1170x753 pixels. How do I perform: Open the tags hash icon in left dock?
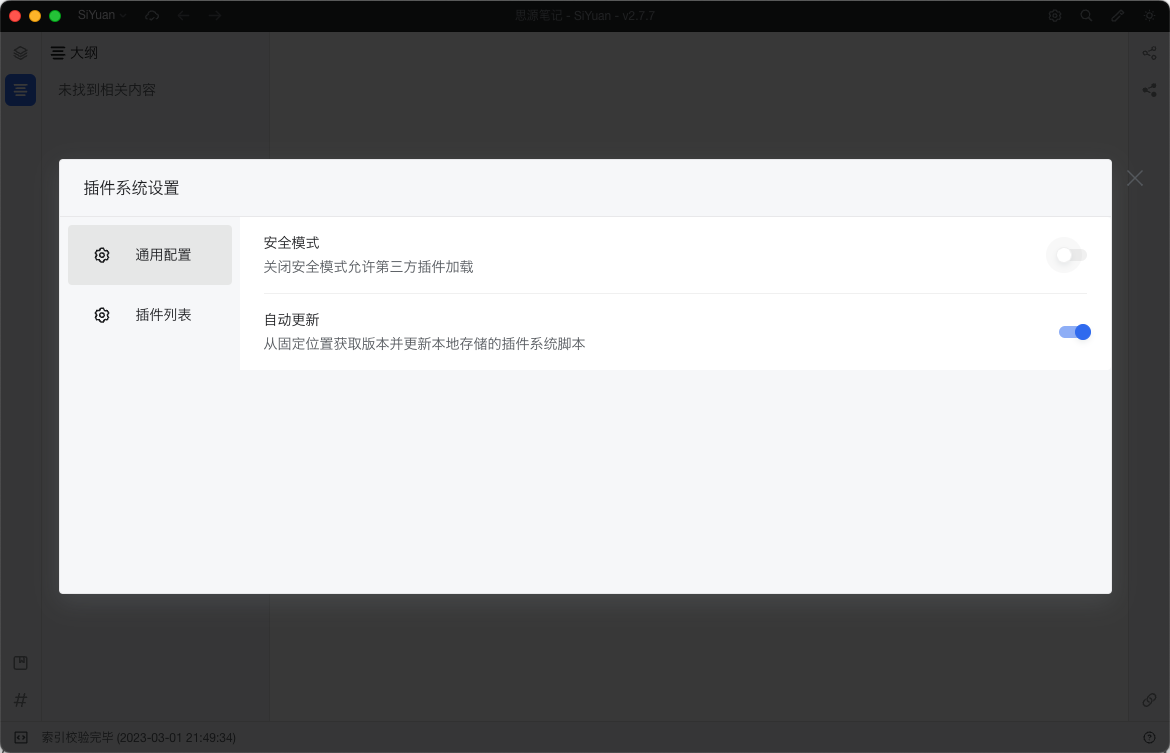tap(20, 700)
